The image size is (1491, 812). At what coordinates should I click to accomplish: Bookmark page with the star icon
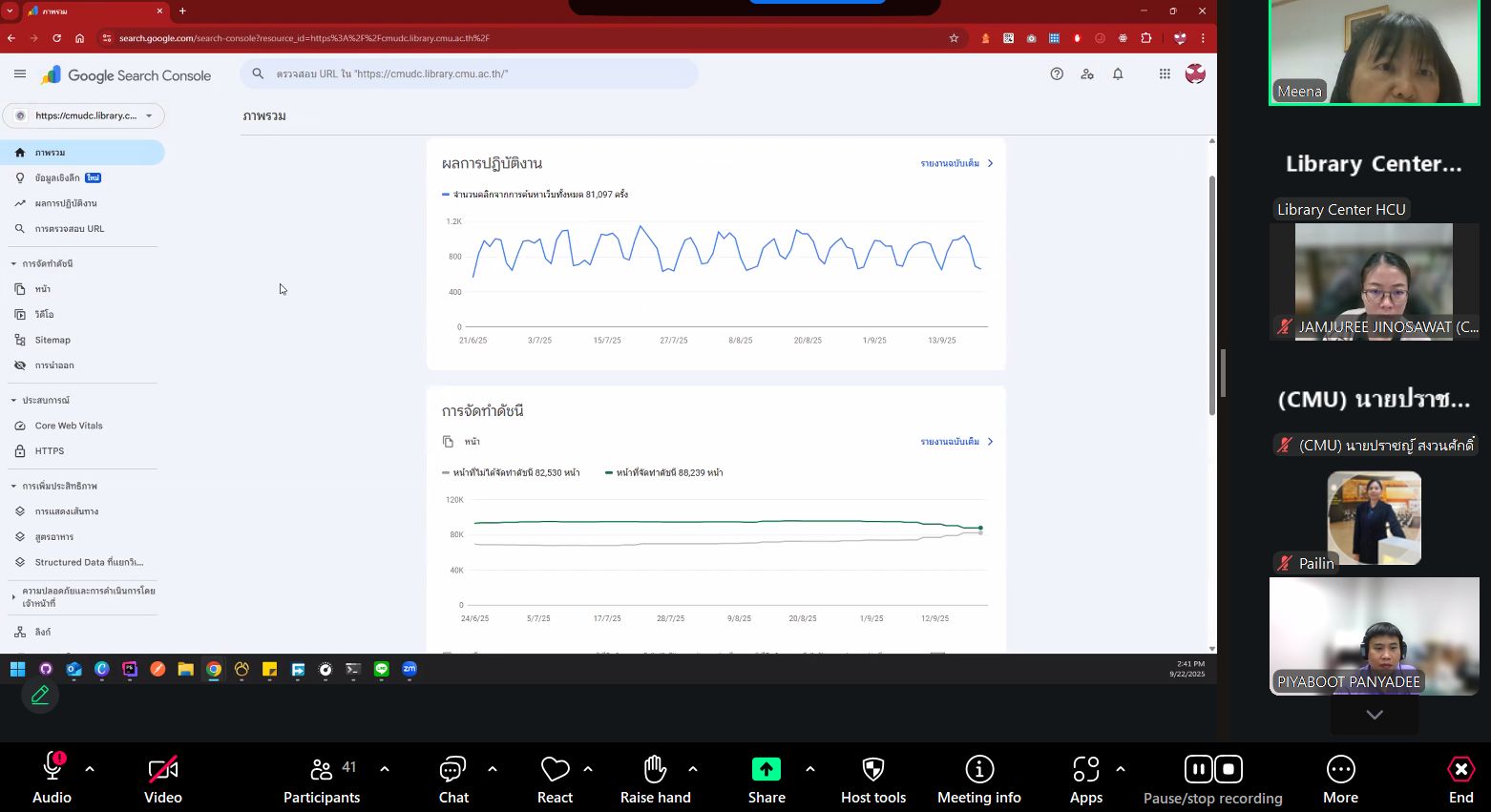[x=954, y=38]
